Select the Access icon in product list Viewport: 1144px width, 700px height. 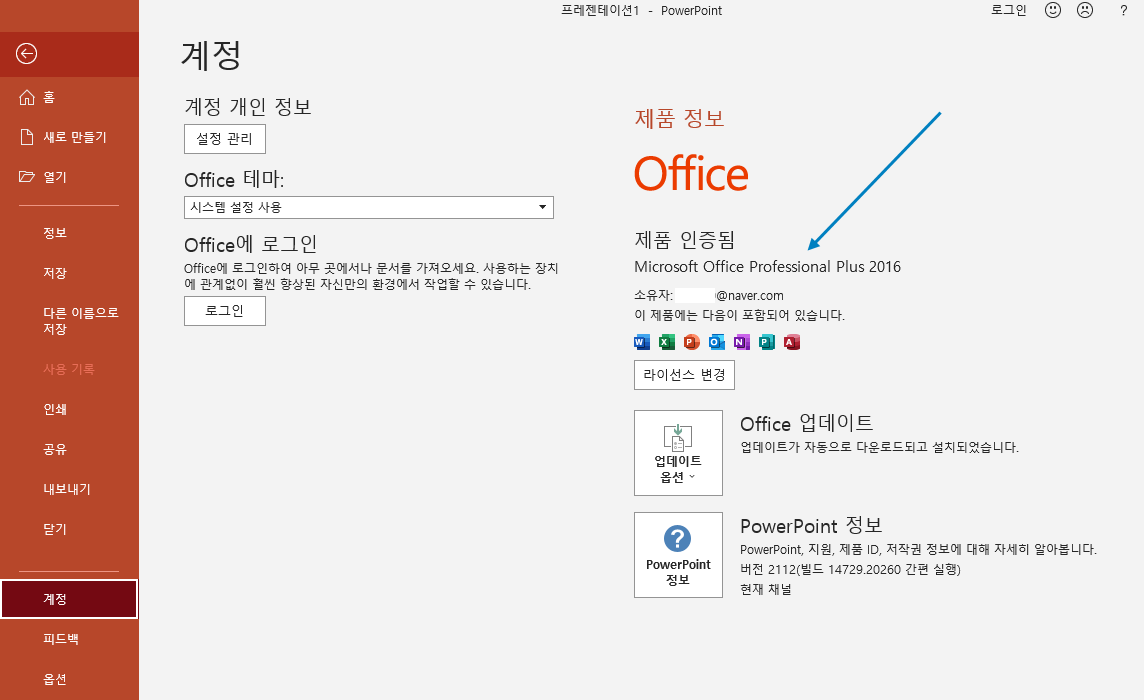[x=792, y=342]
